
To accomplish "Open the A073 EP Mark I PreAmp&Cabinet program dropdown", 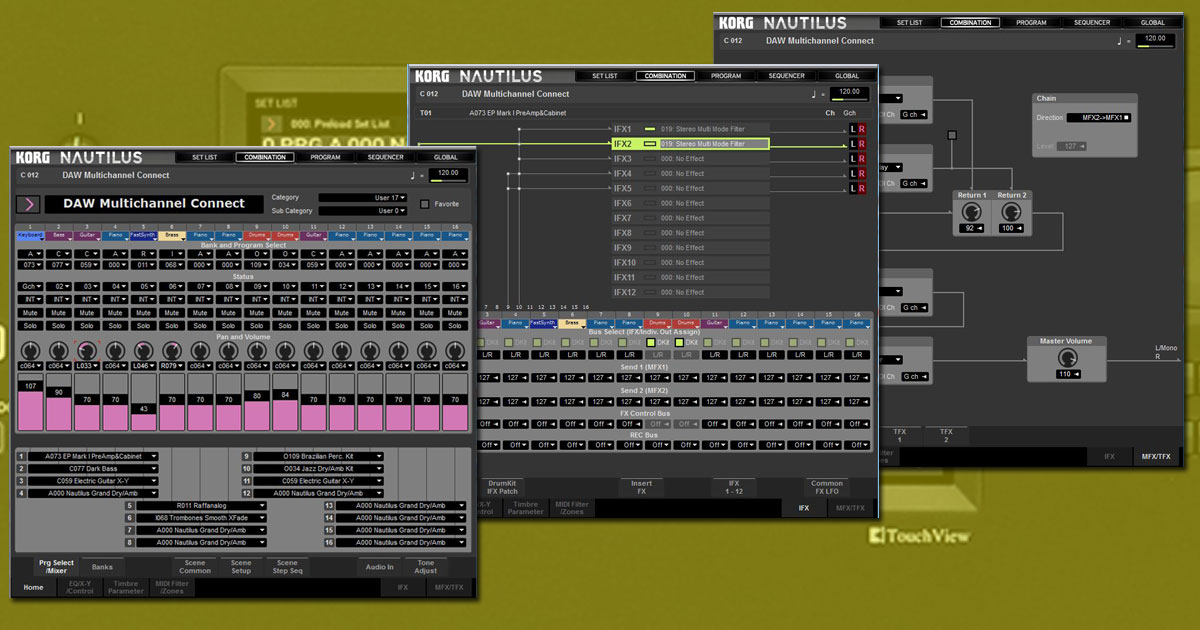I will click(95, 456).
